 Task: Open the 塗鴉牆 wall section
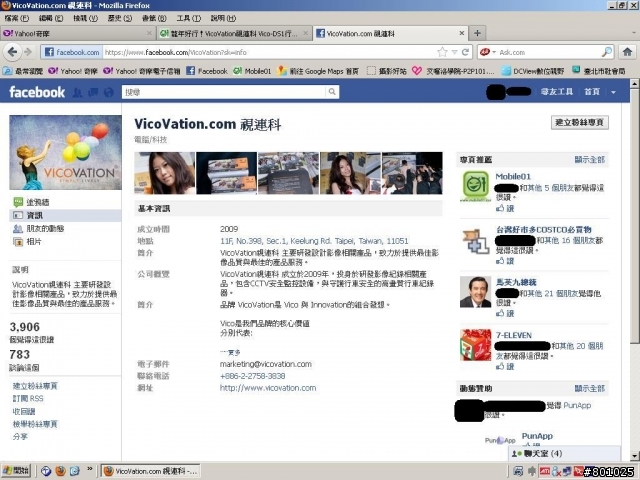(38, 202)
